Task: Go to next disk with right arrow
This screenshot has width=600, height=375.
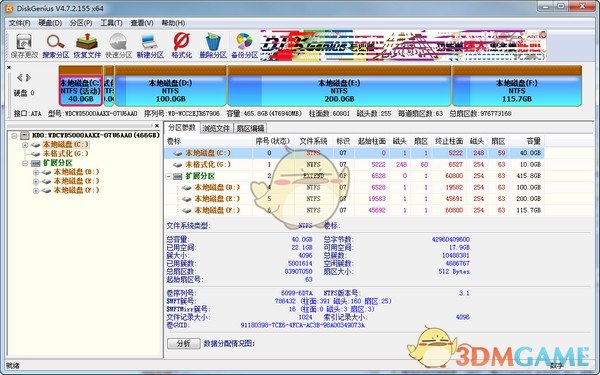Action: pyautogui.click(x=28, y=78)
